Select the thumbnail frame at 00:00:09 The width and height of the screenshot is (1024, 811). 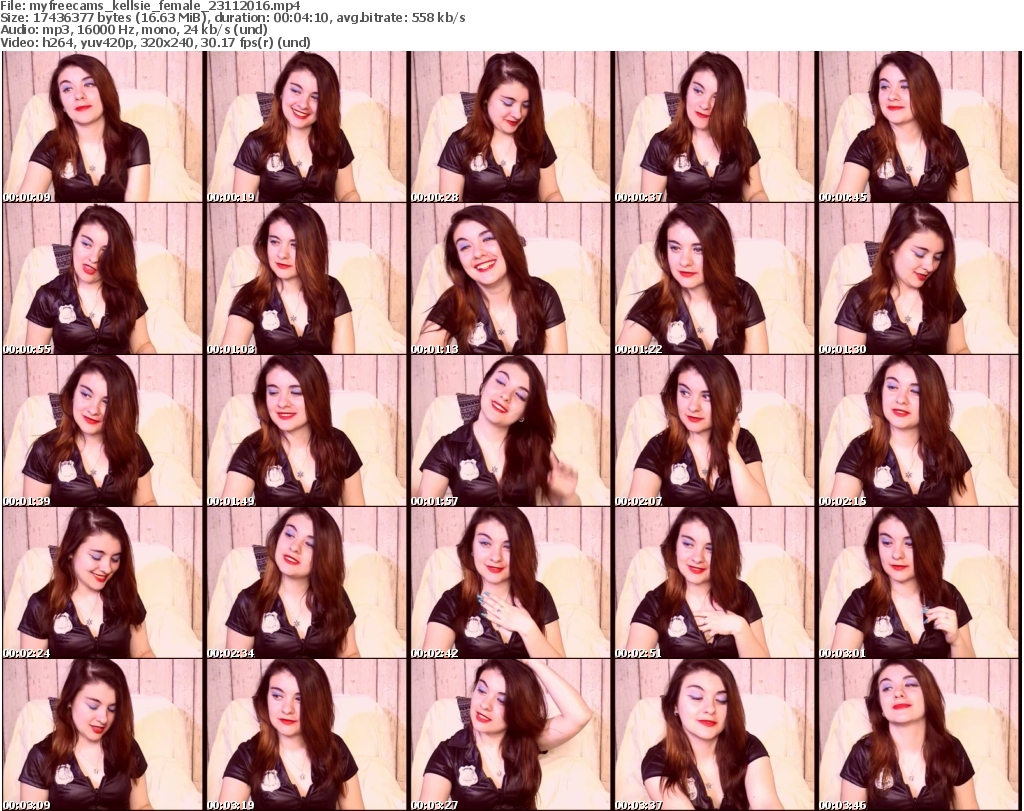click(103, 127)
